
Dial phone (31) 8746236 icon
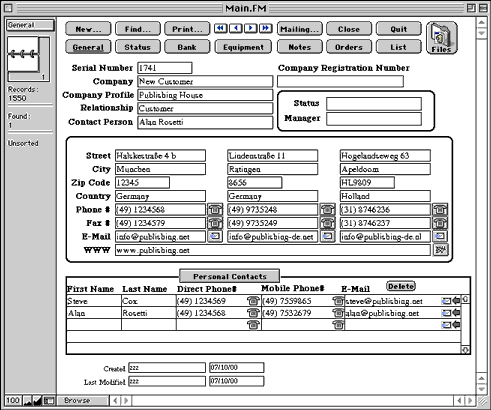[x=440, y=210]
